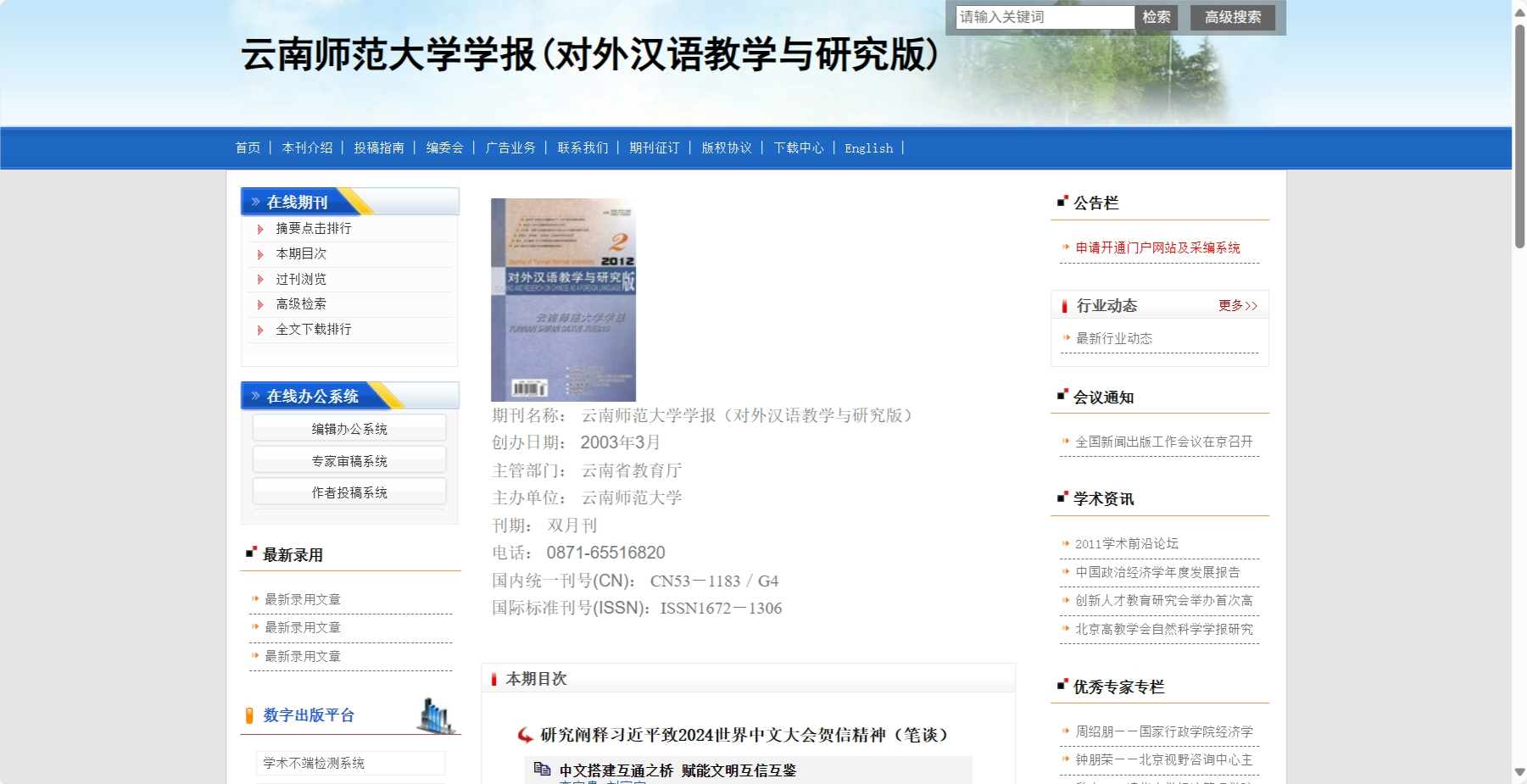Open 学术不端检测系统 link

[314, 763]
